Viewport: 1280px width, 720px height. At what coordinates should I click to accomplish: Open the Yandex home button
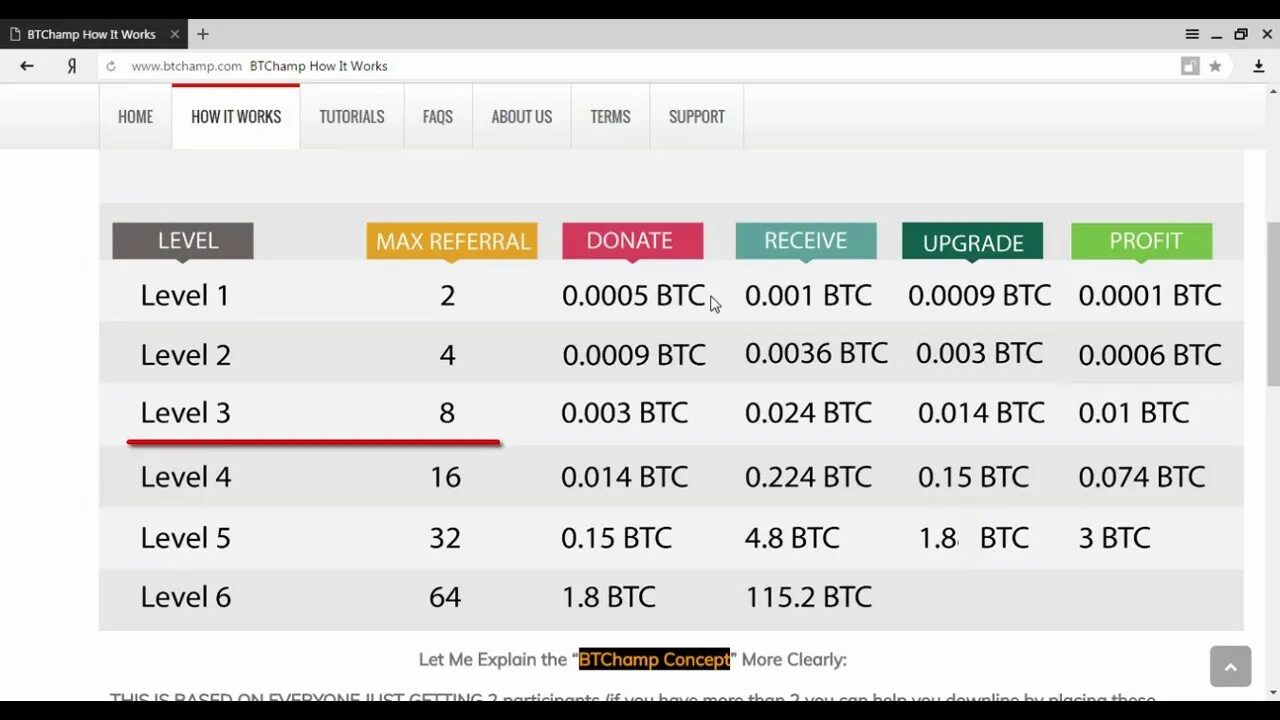pyautogui.click(x=72, y=66)
